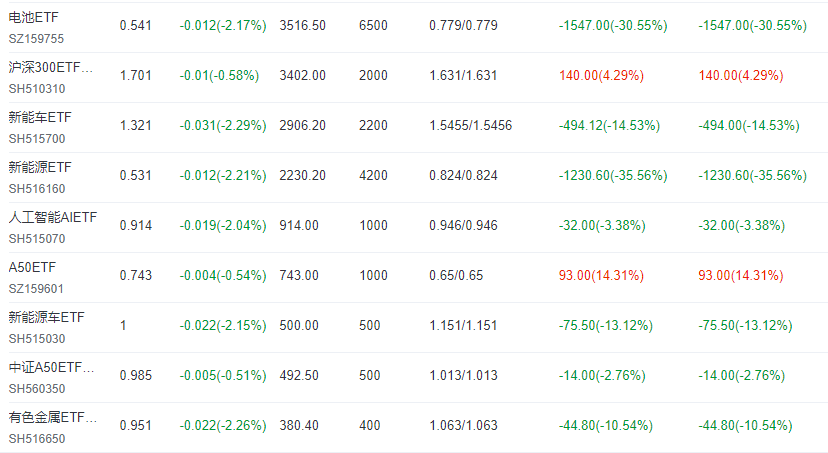Click price 0.951
The image size is (828, 453).
(136, 426)
